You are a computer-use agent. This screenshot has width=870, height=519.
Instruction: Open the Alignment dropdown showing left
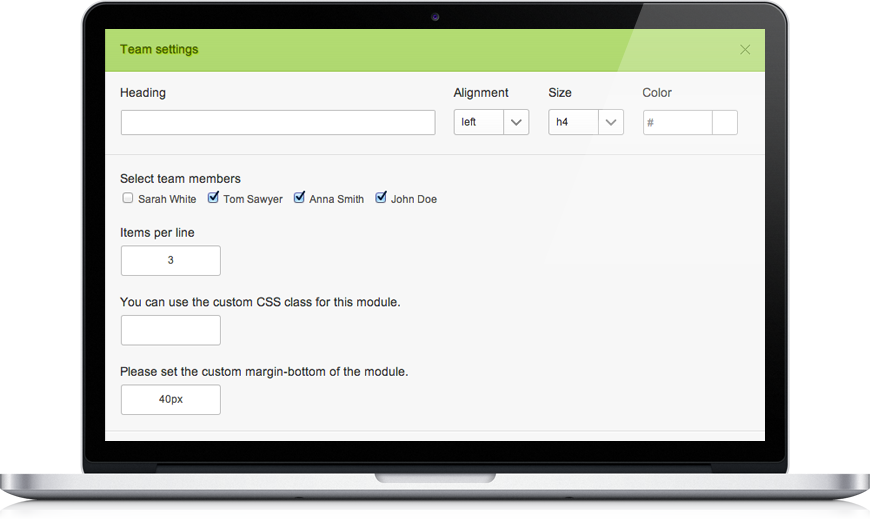click(491, 122)
